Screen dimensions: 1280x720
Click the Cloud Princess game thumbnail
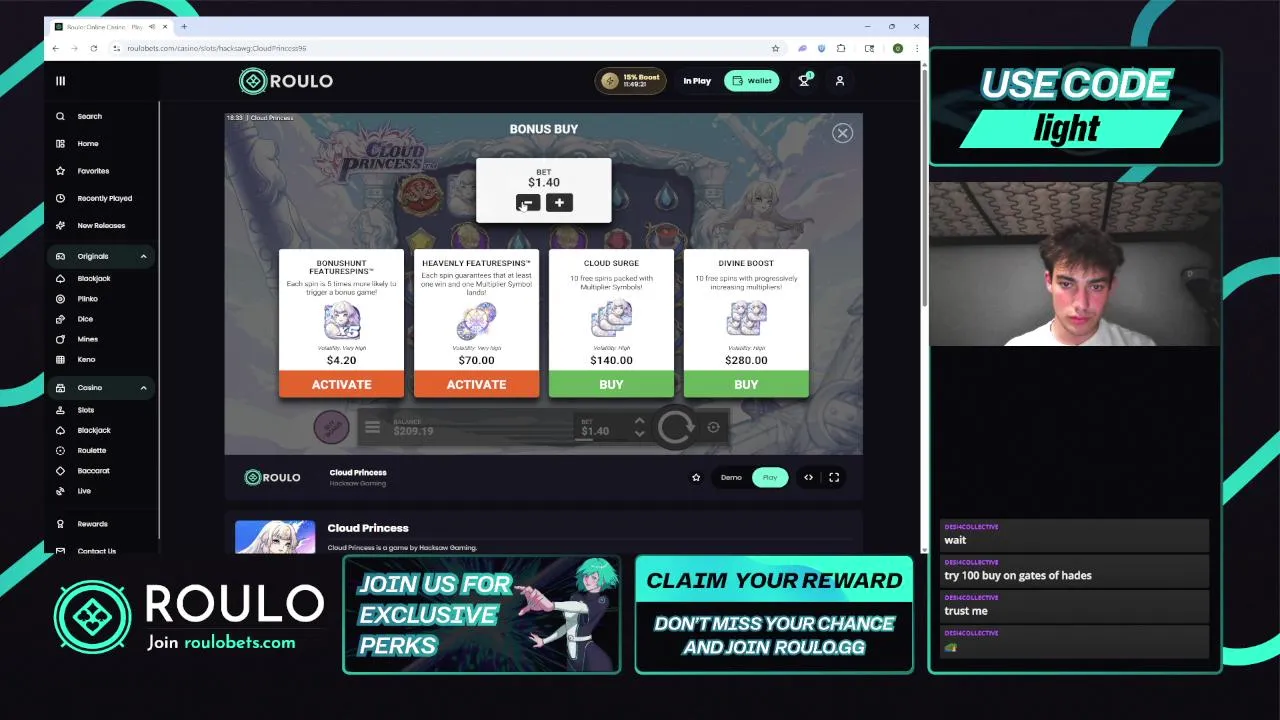pyautogui.click(x=275, y=537)
